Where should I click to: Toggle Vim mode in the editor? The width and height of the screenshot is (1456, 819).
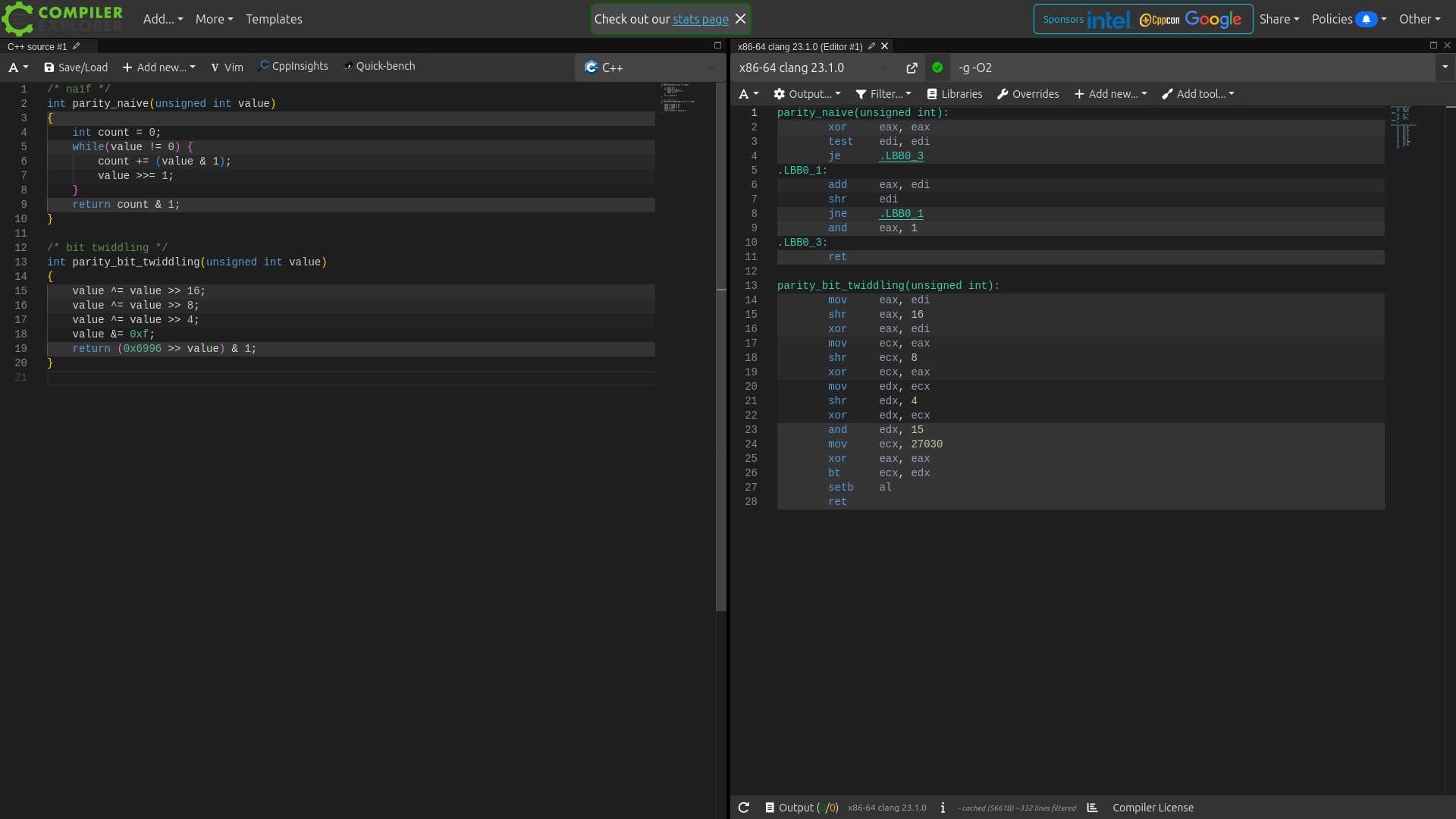pyautogui.click(x=227, y=67)
